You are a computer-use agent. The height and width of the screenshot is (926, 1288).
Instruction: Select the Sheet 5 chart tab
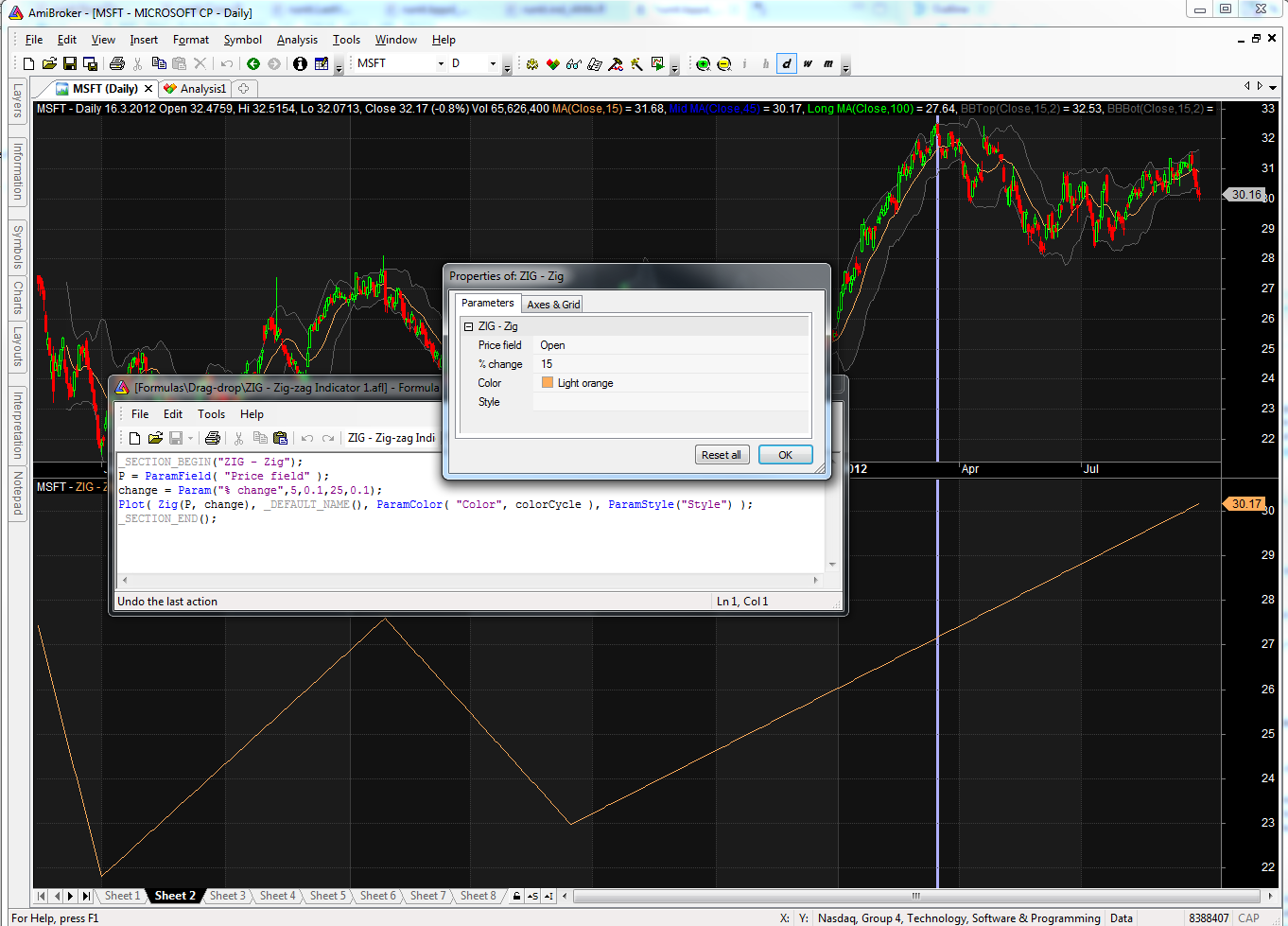[327, 896]
